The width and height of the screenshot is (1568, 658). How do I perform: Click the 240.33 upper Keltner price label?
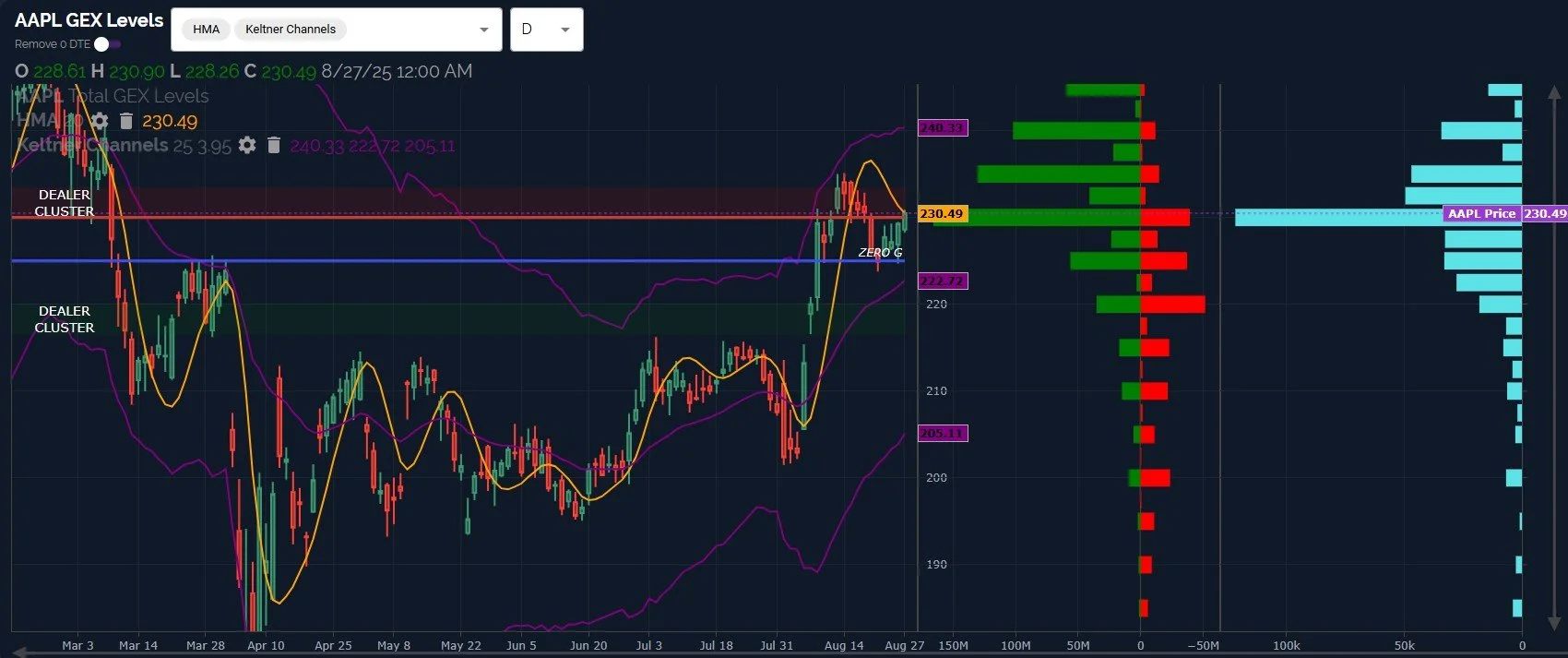click(943, 127)
